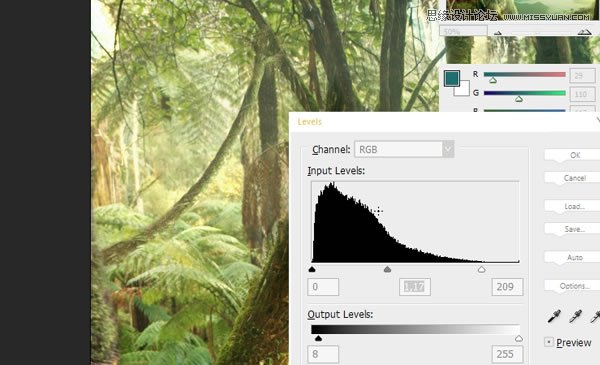Click the input highlight field 209
The height and width of the screenshot is (365, 600).
507,287
